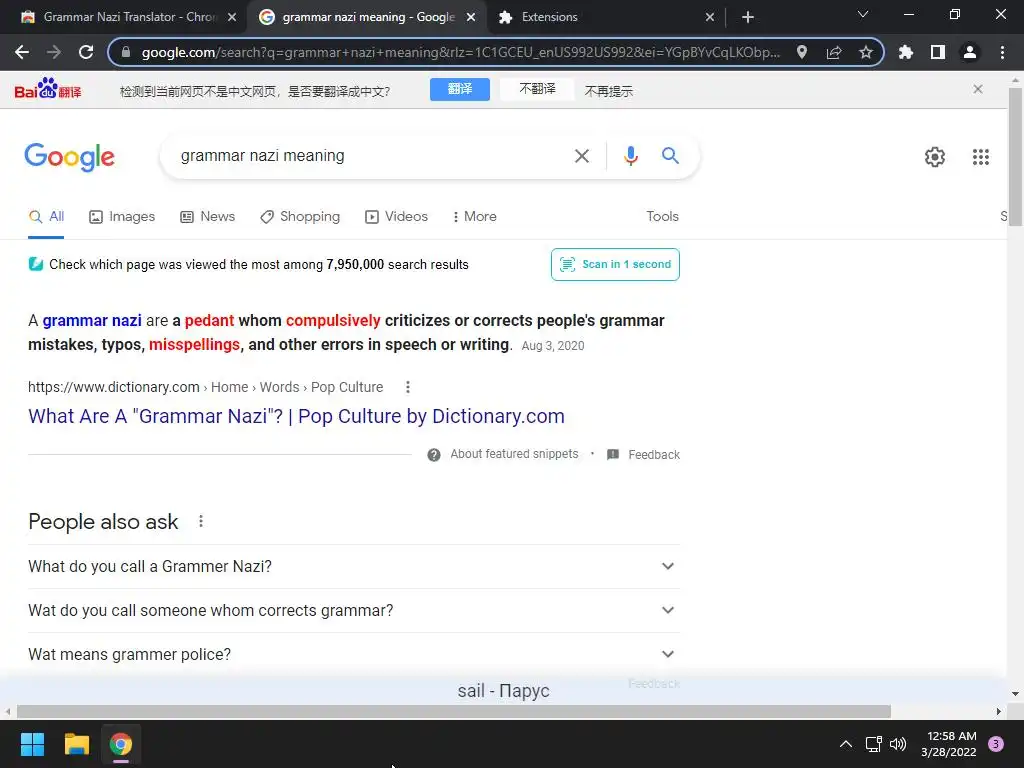Screen dimensions: 1024x768
Task: Click the dictionary.com breadcrumb URL
Action: coord(205,387)
